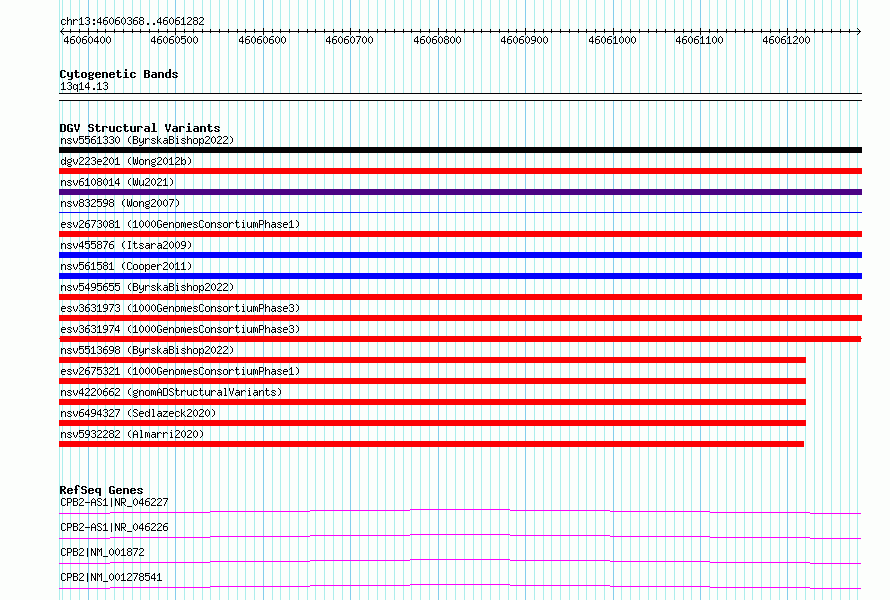Click the magenta line under CPB2|NM_001278541
890x600 pixels.
click(460, 586)
